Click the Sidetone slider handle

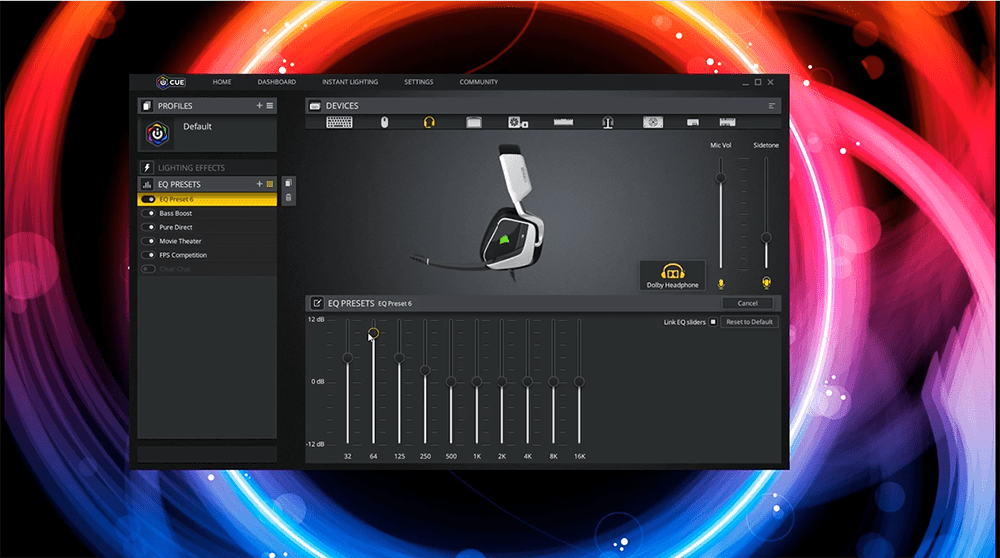[766, 237]
